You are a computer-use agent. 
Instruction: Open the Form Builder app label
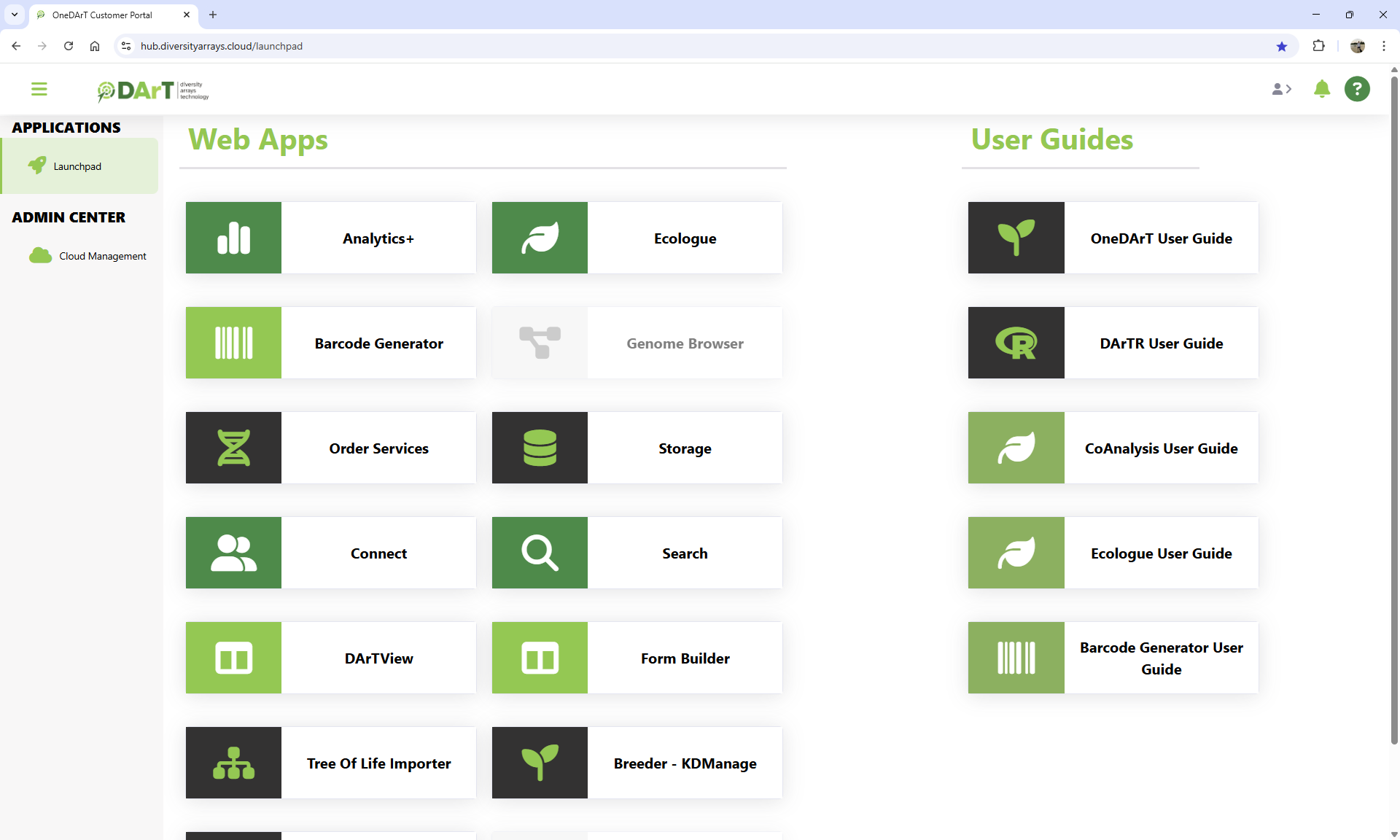685,658
